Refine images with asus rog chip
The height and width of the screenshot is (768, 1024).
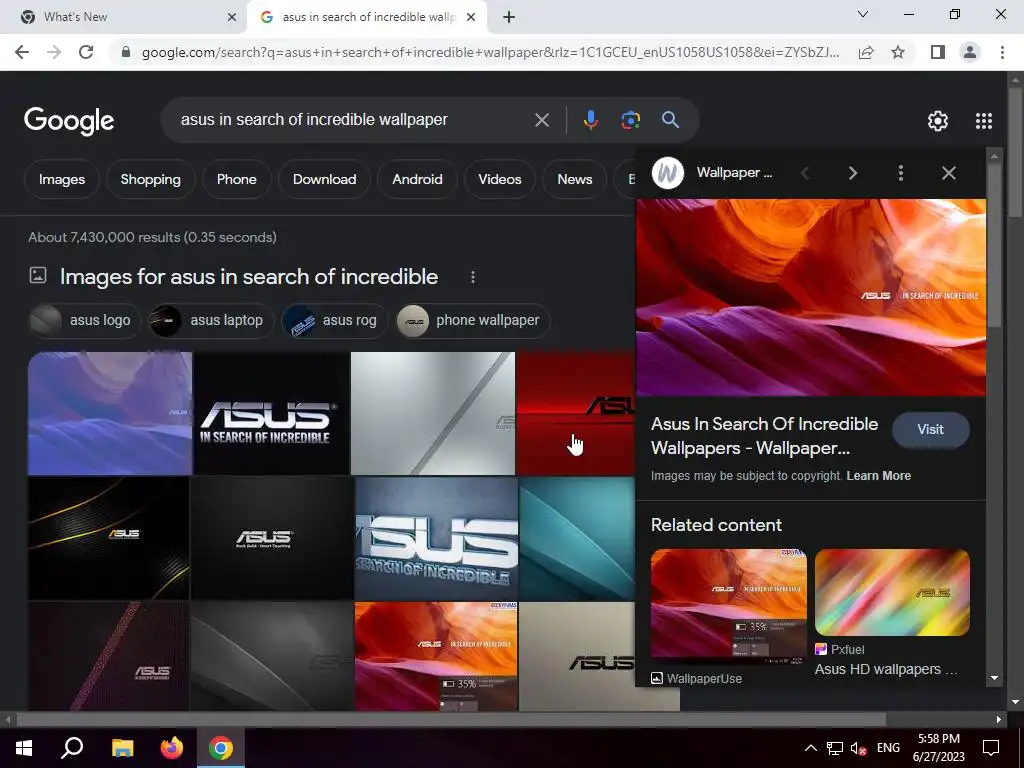click(334, 321)
